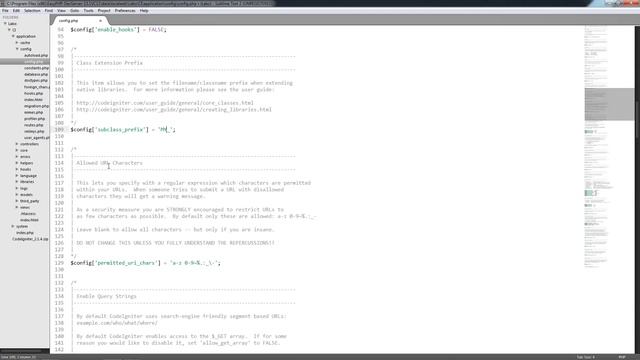This screenshot has height=360, width=640.
Task: Open the Edit menu
Action: (x=16, y=11)
